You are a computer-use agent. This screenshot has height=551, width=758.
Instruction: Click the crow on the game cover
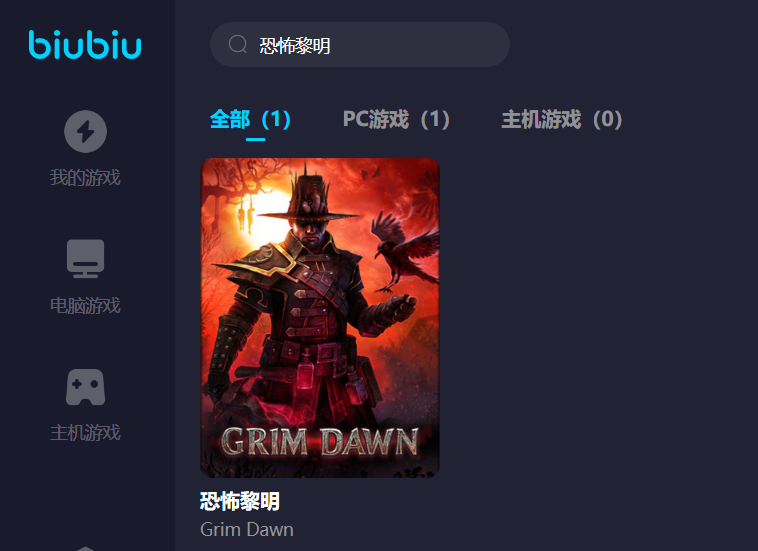point(405,250)
